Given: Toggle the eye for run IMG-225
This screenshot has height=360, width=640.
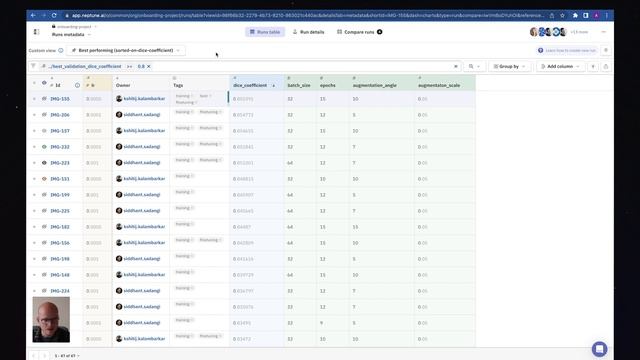Looking at the screenshot, I should [44, 211].
